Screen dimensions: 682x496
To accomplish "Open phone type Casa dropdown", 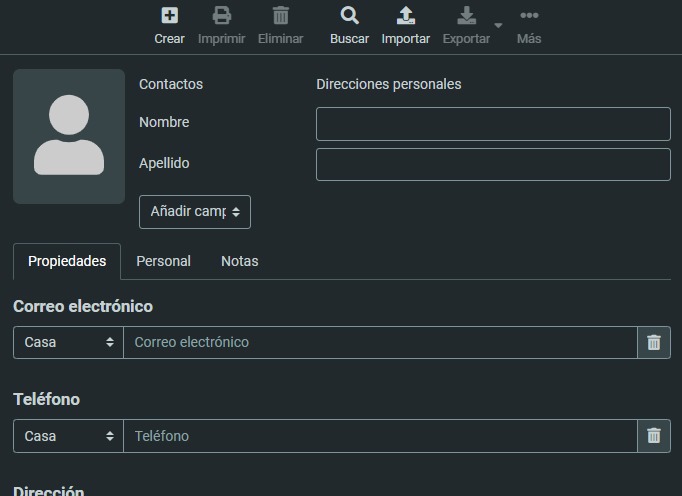I will 68,436.
